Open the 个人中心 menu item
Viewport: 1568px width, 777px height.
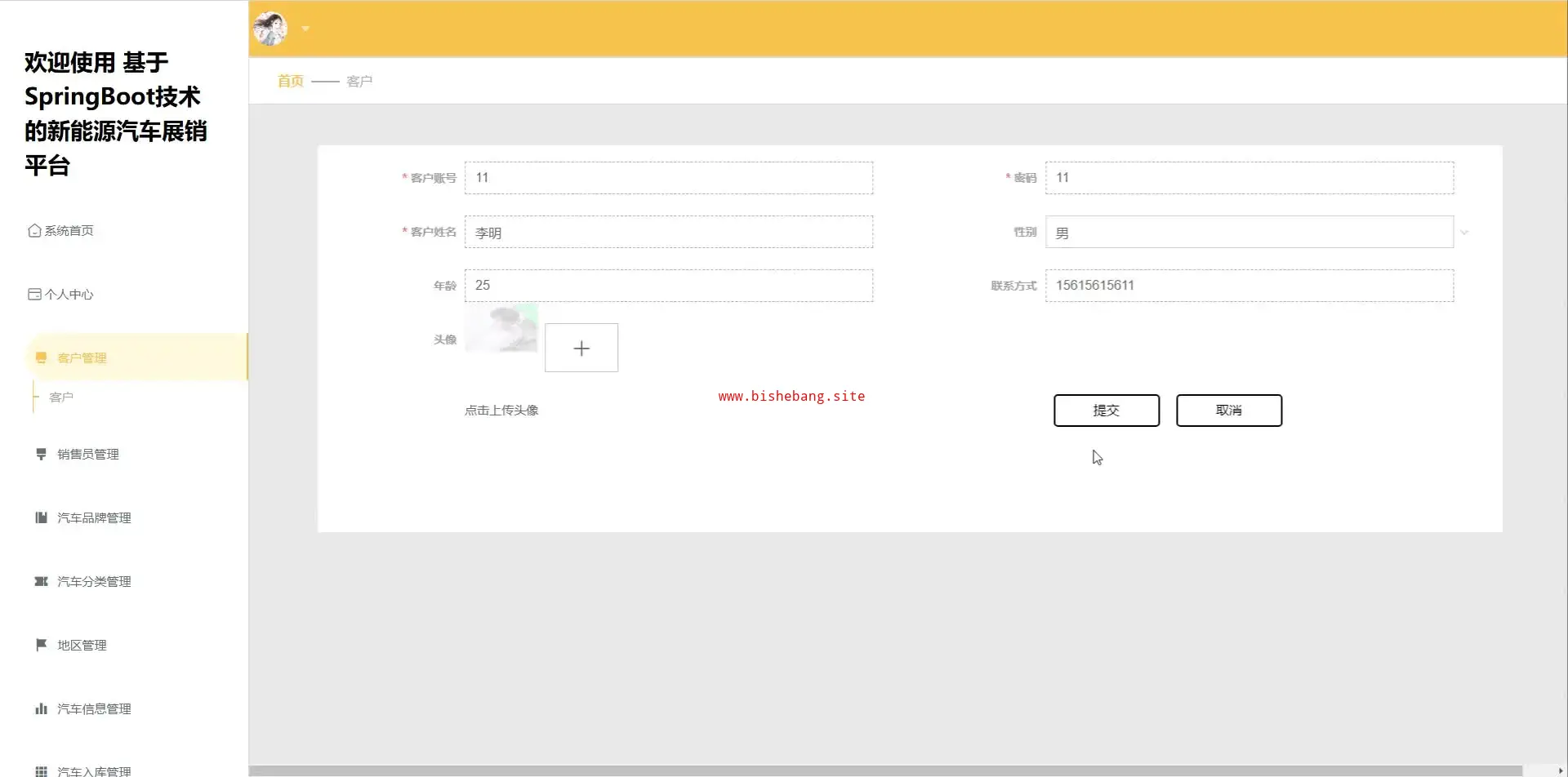pyautogui.click(x=69, y=295)
